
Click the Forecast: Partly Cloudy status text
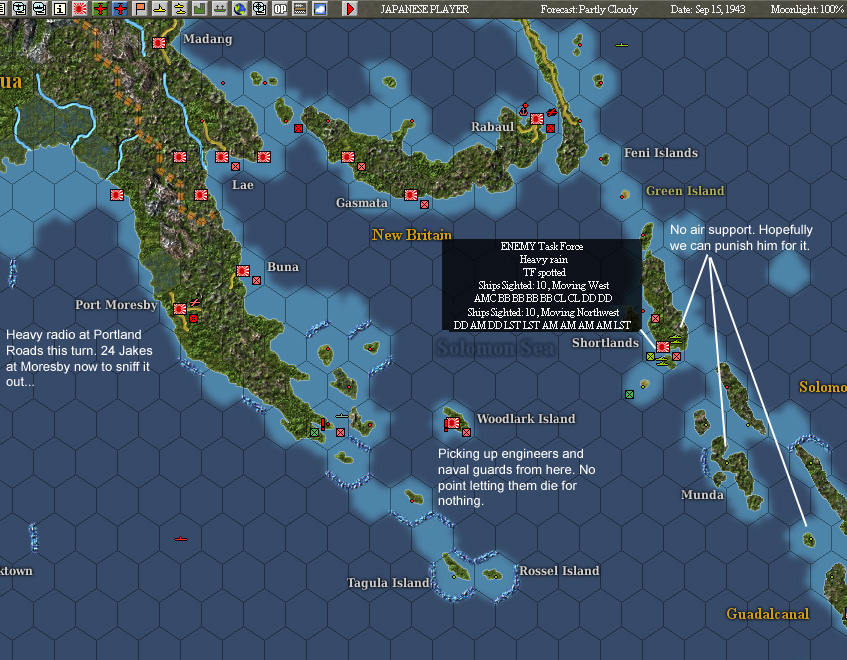pyautogui.click(x=589, y=9)
